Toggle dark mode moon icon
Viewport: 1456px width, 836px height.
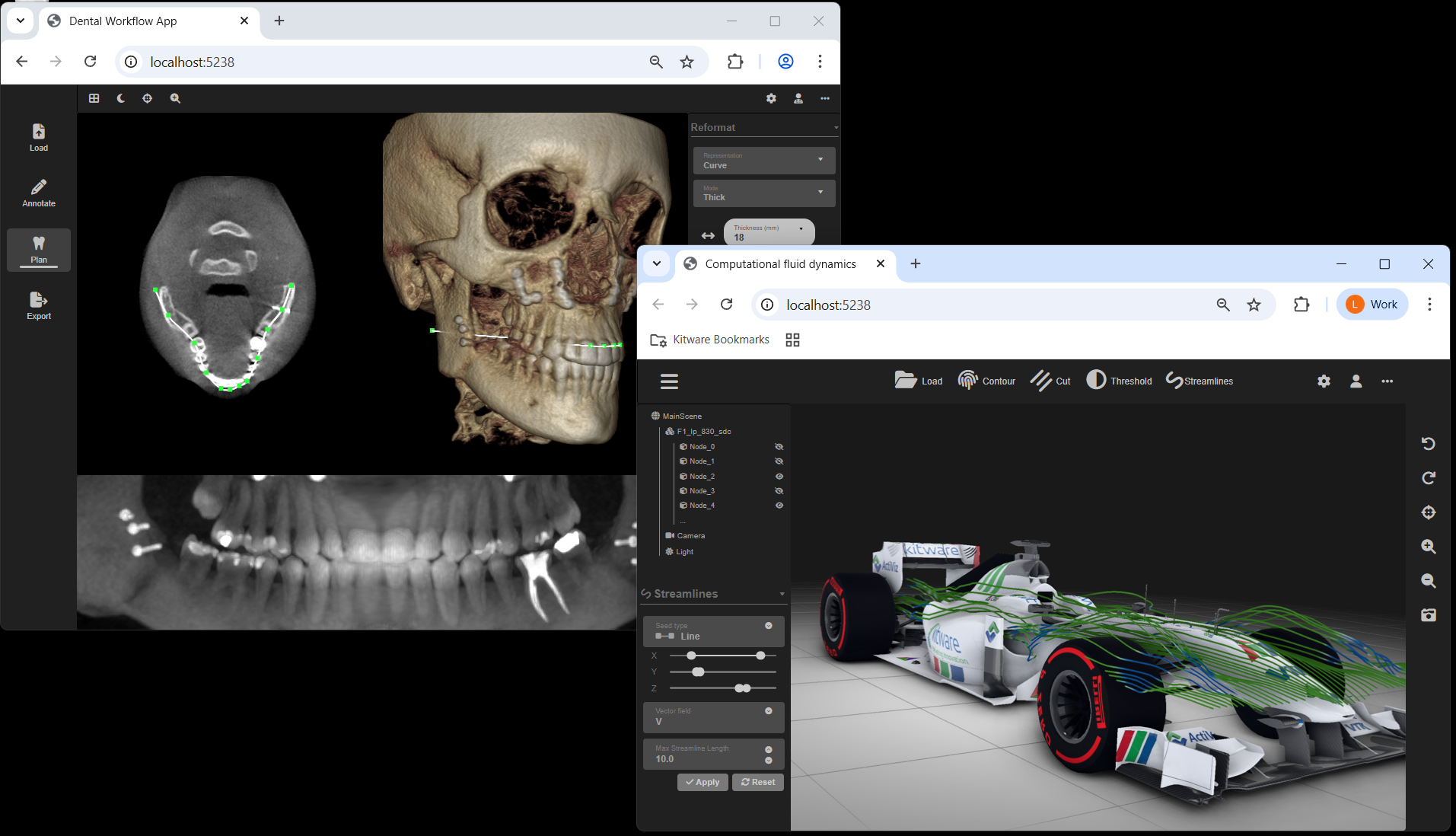[x=121, y=98]
